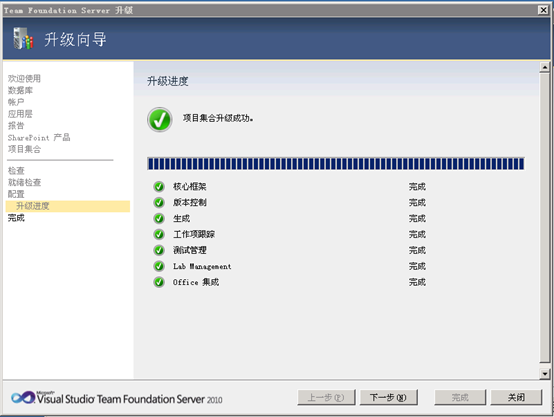Select 完成 step in sidebar
The height and width of the screenshot is (417, 554).
click(x=16, y=218)
